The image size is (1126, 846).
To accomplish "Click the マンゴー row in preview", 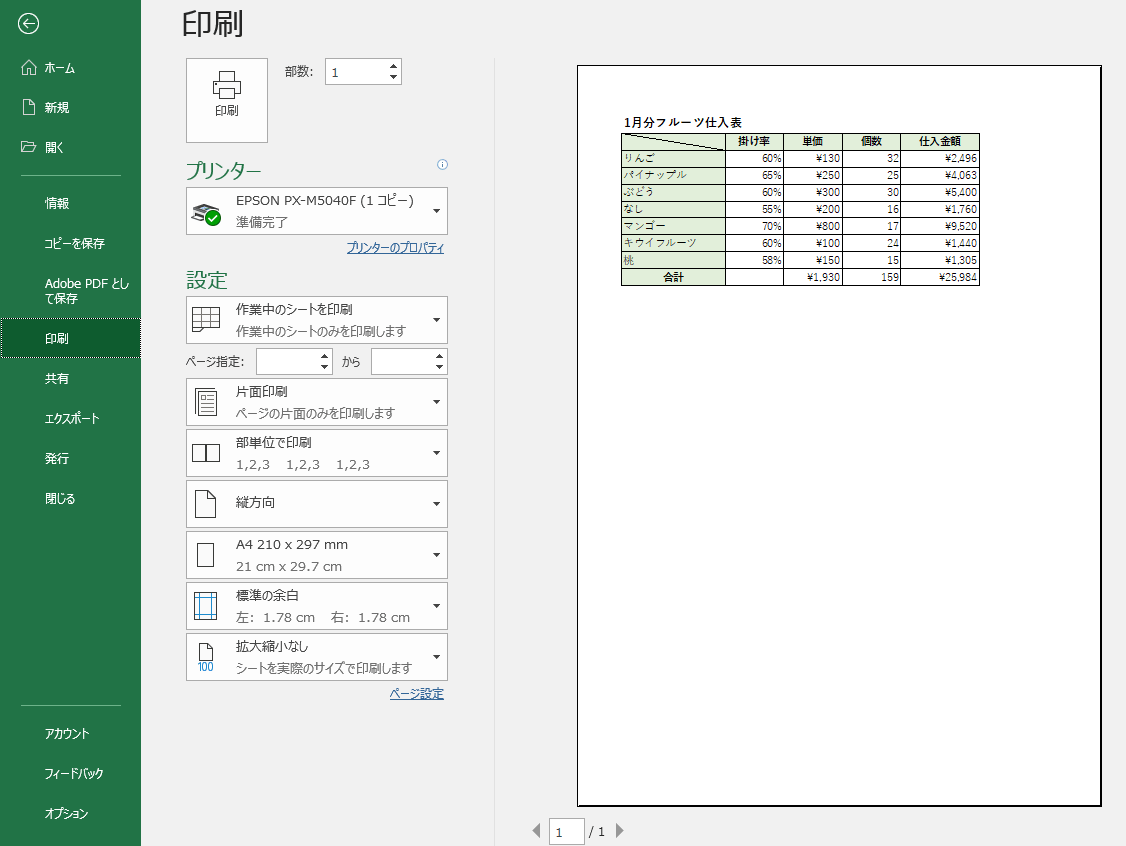I will coord(800,226).
